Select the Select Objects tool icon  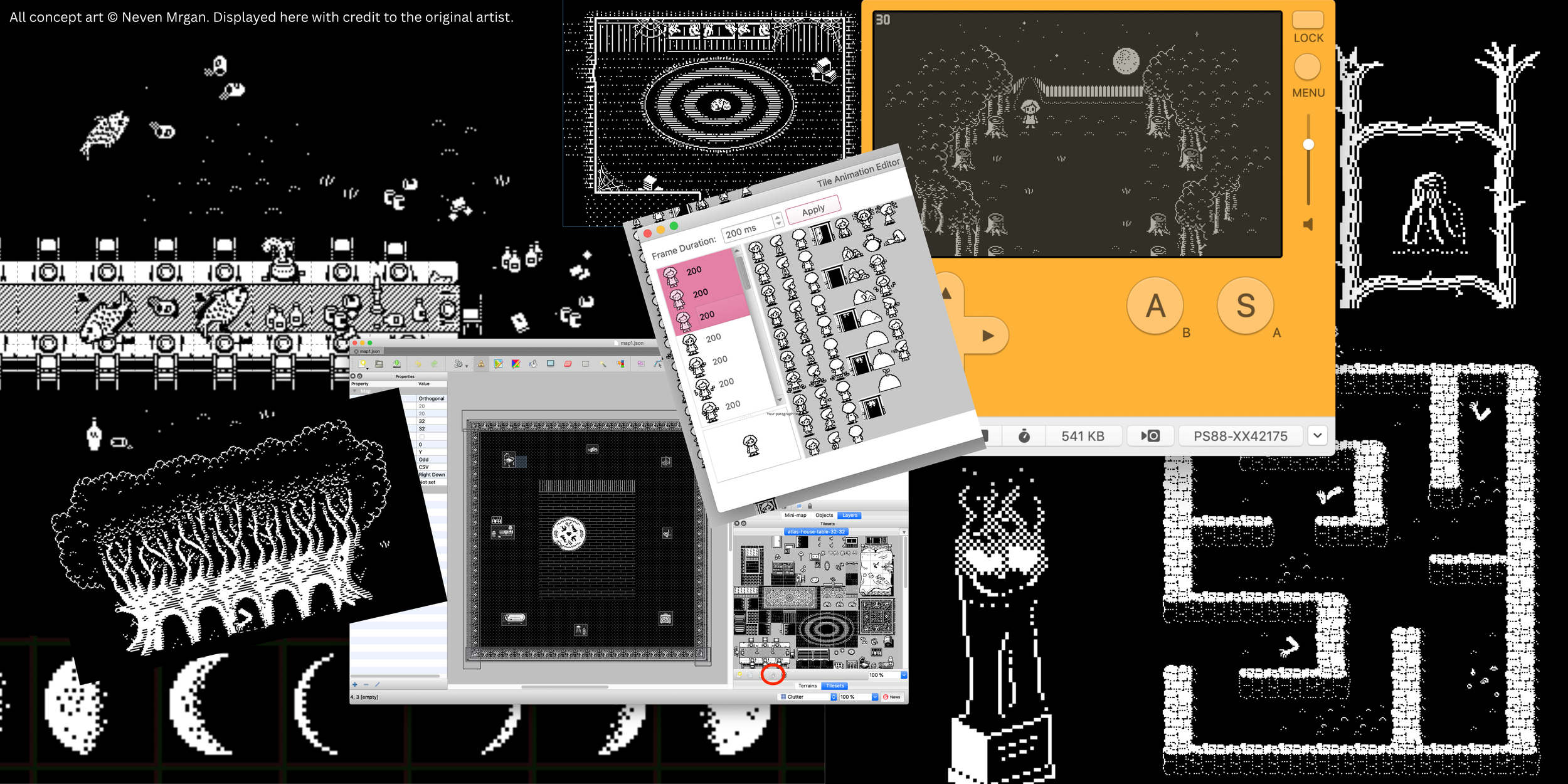[641, 364]
